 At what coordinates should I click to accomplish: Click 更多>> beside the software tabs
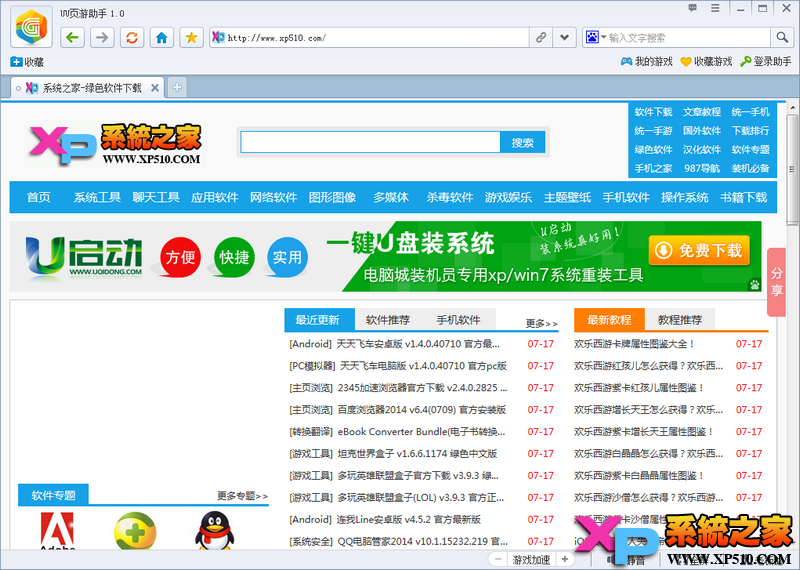pyautogui.click(x=541, y=324)
